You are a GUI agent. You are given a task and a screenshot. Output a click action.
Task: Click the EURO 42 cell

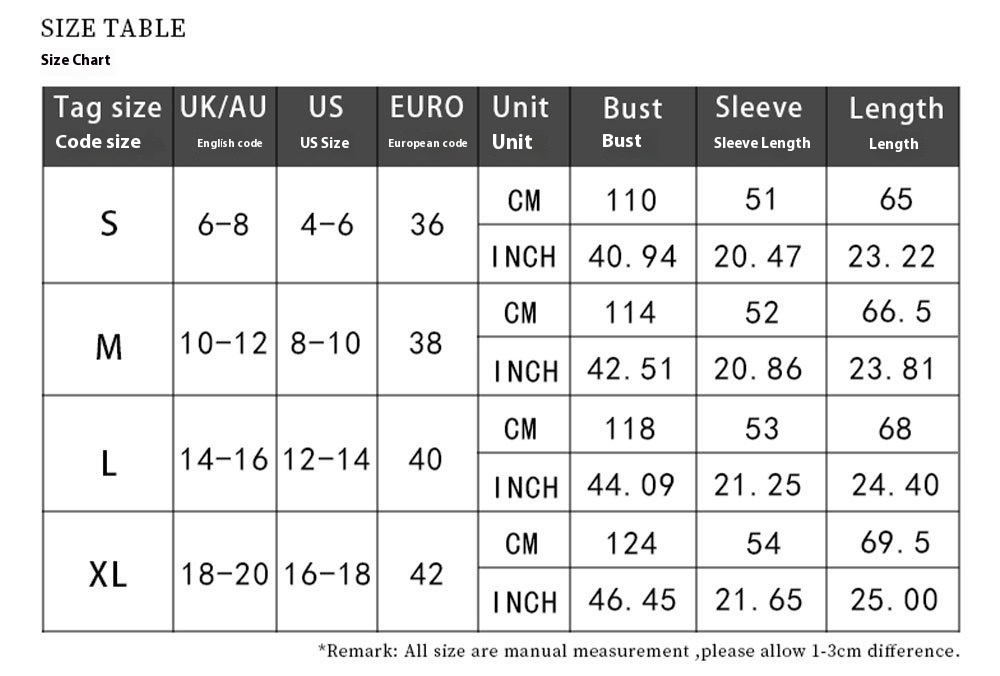[x=427, y=573]
